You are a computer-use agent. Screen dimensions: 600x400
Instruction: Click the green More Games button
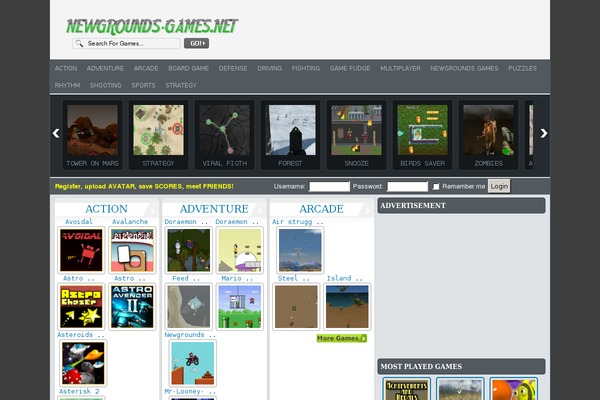[342, 338]
